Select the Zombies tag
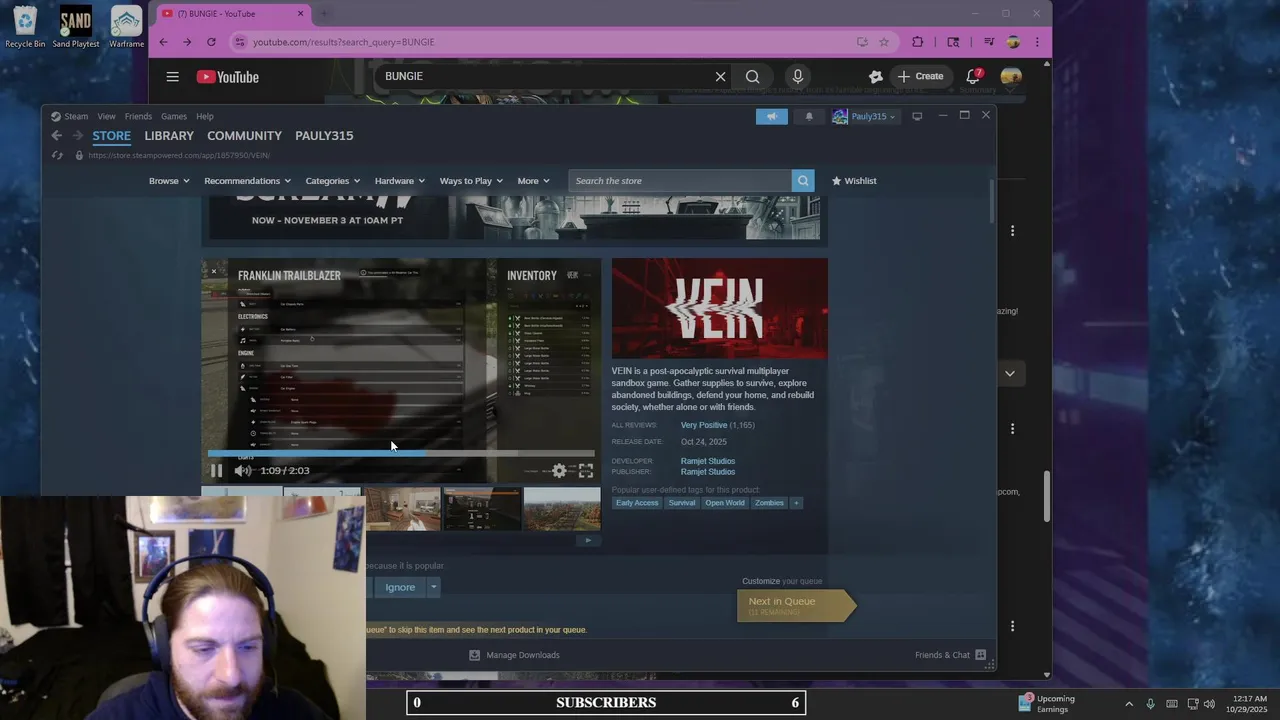Screen dimensions: 1280x720 point(769,503)
